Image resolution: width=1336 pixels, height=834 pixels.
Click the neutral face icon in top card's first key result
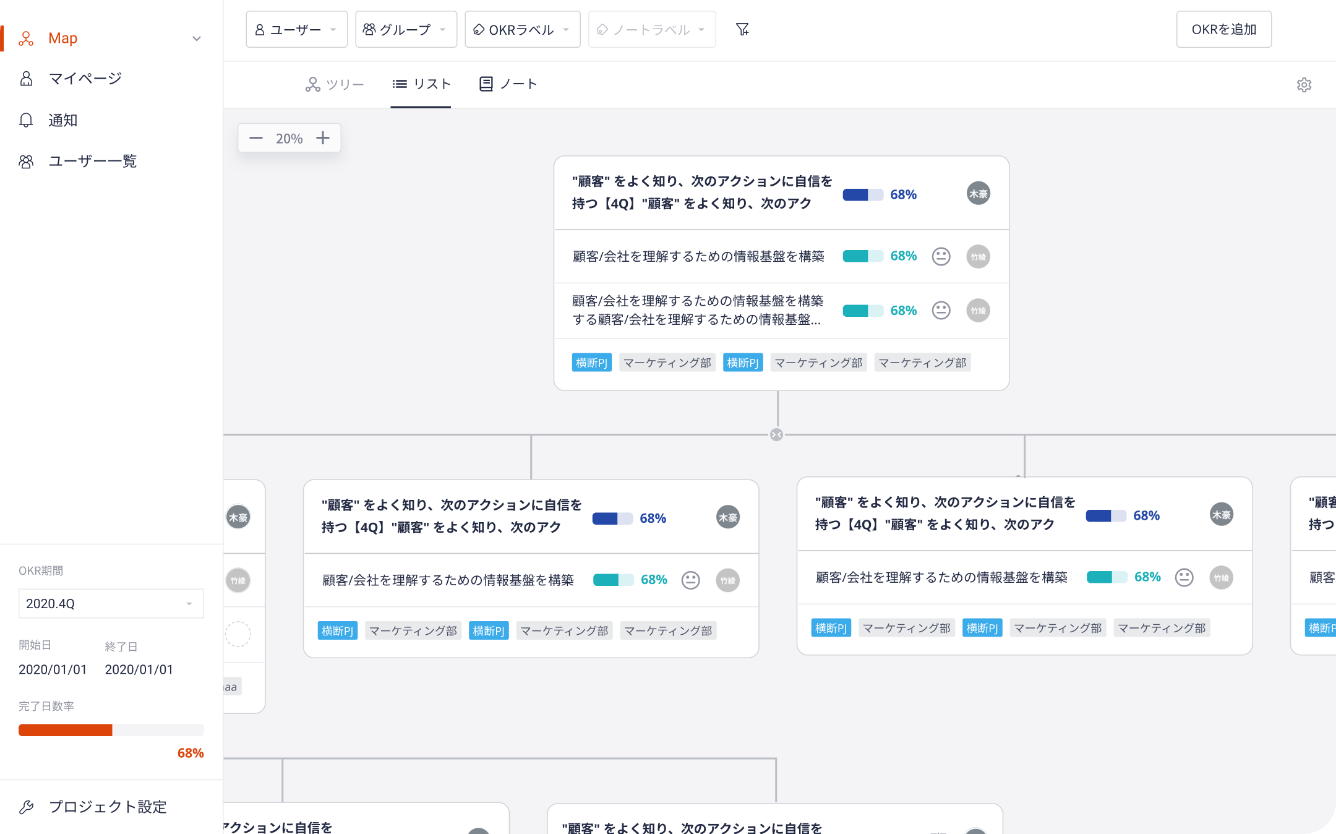[941, 256]
